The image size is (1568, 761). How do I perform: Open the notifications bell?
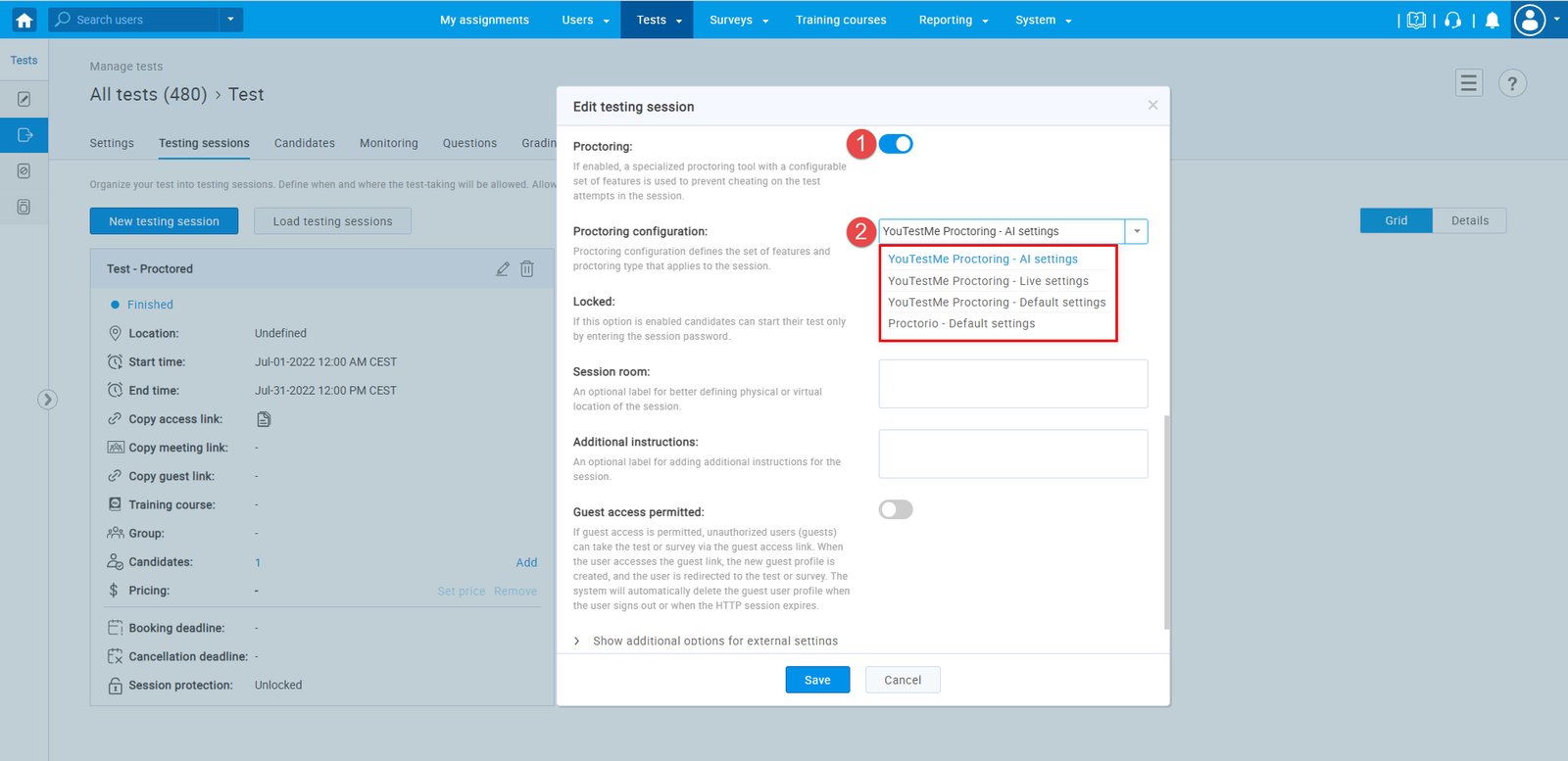1492,21
